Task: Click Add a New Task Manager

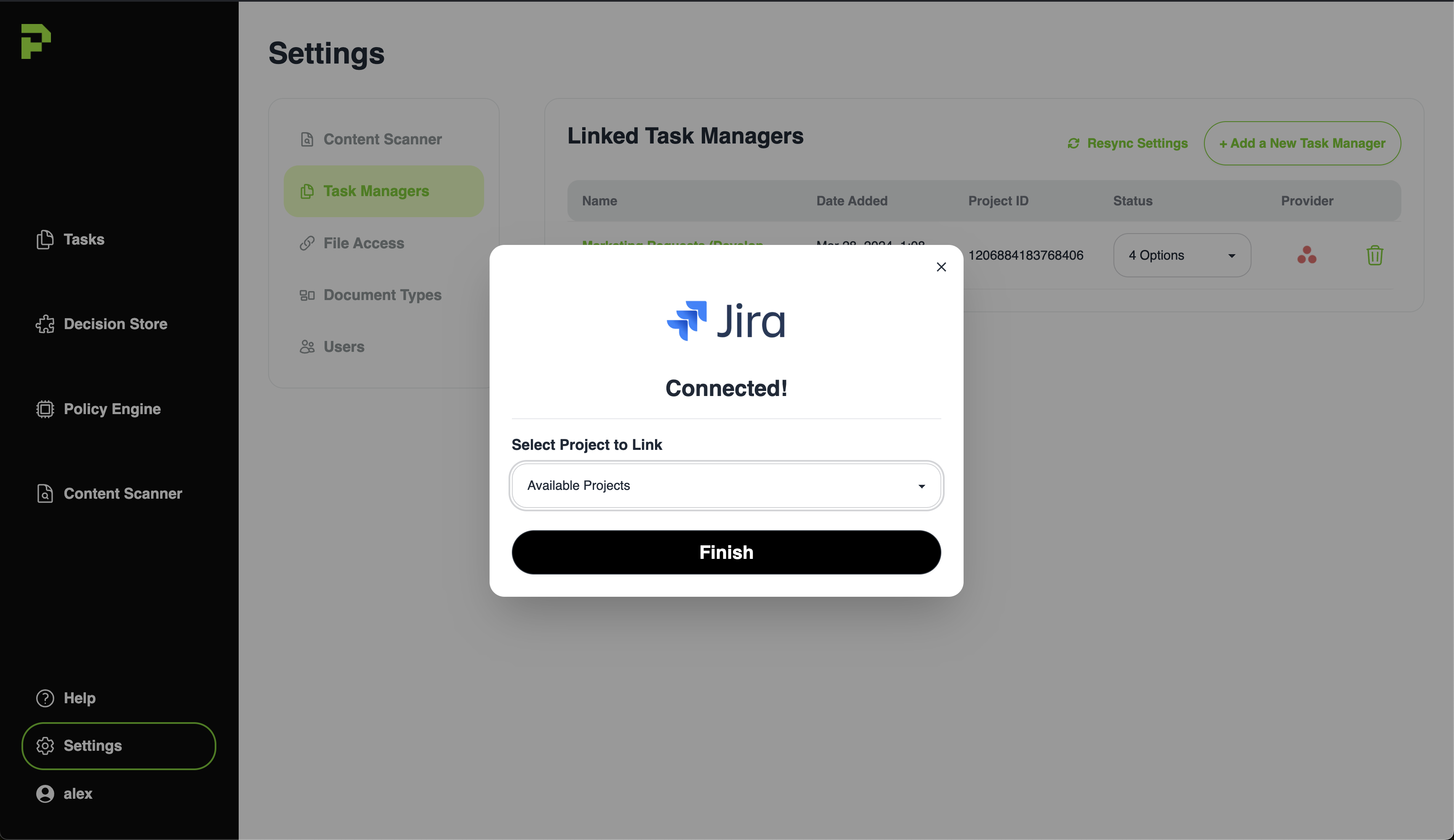Action: click(x=1302, y=143)
